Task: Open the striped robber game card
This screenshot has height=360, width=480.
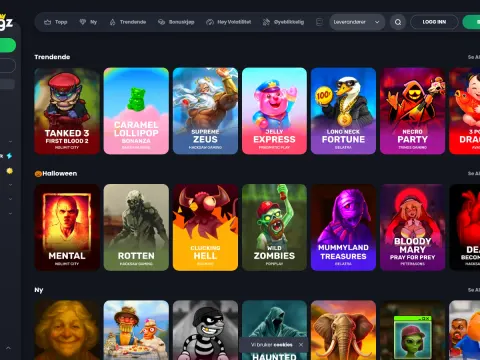Action: pyautogui.click(x=205, y=330)
